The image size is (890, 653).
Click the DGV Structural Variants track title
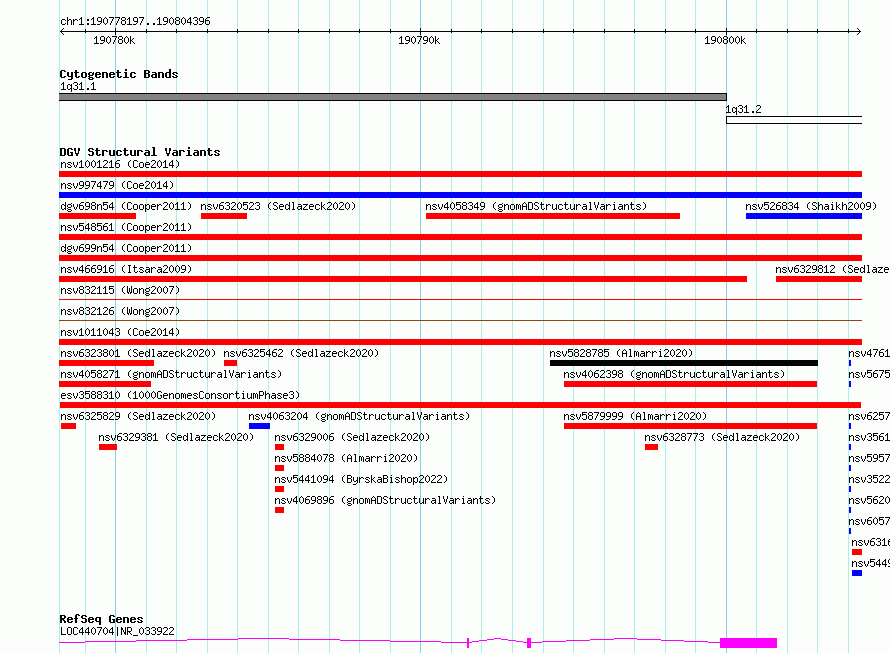pyautogui.click(x=140, y=152)
